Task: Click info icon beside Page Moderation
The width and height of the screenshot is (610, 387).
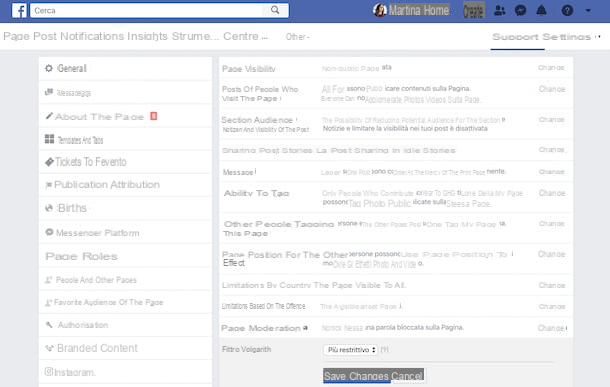Action: pos(305,327)
